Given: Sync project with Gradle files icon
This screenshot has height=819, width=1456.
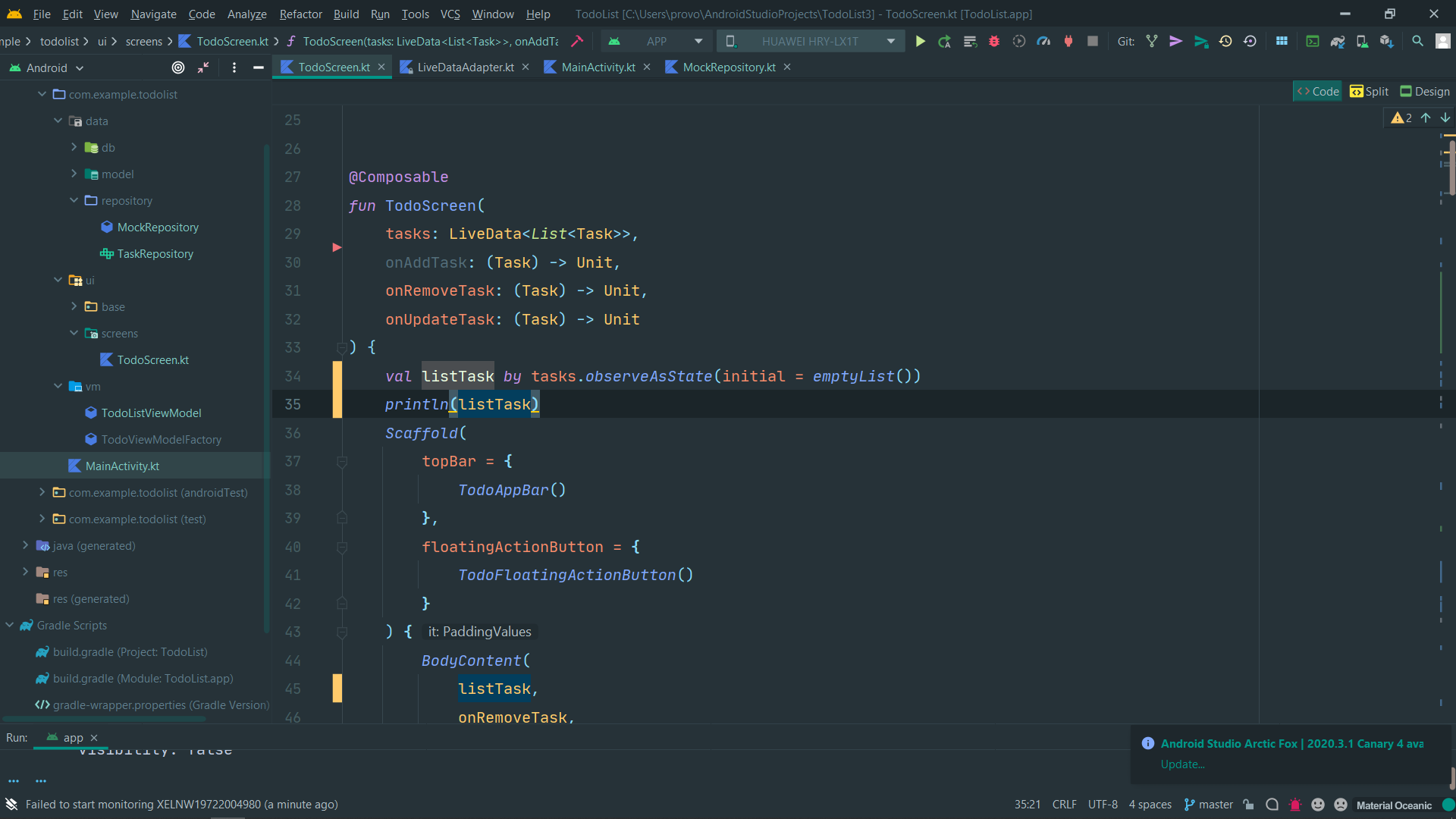Looking at the screenshot, I should tap(1338, 42).
